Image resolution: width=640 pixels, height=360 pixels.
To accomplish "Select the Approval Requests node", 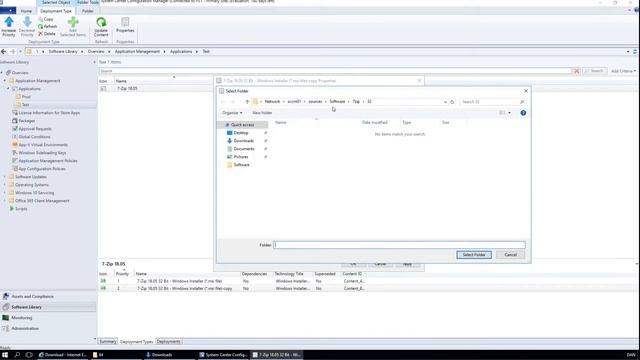I will click(35, 129).
